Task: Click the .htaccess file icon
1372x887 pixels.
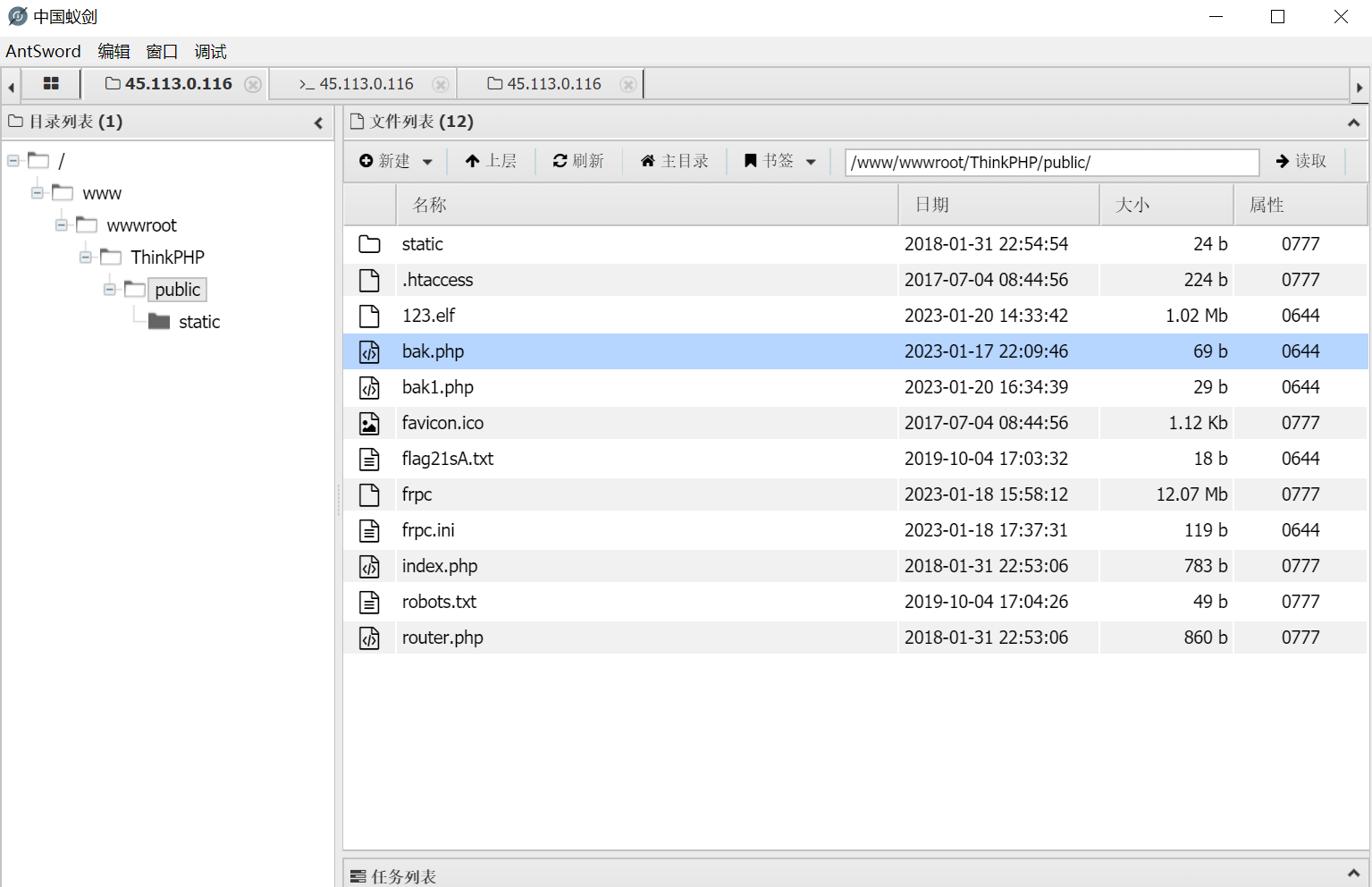Action: [x=369, y=280]
